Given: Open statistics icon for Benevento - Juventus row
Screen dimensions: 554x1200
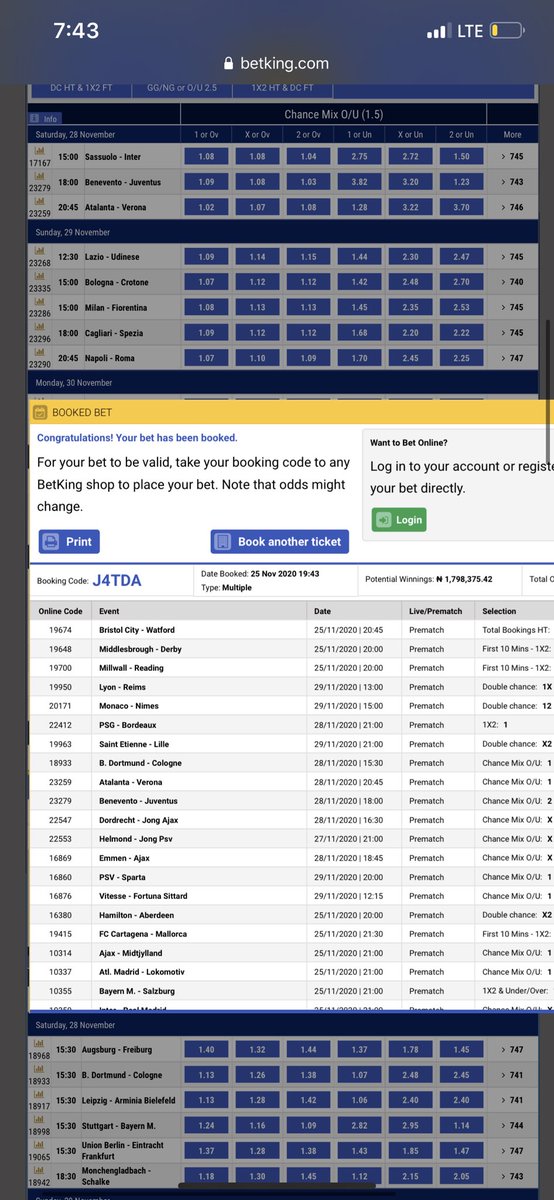Looking at the screenshot, I should pyautogui.click(x=40, y=175).
